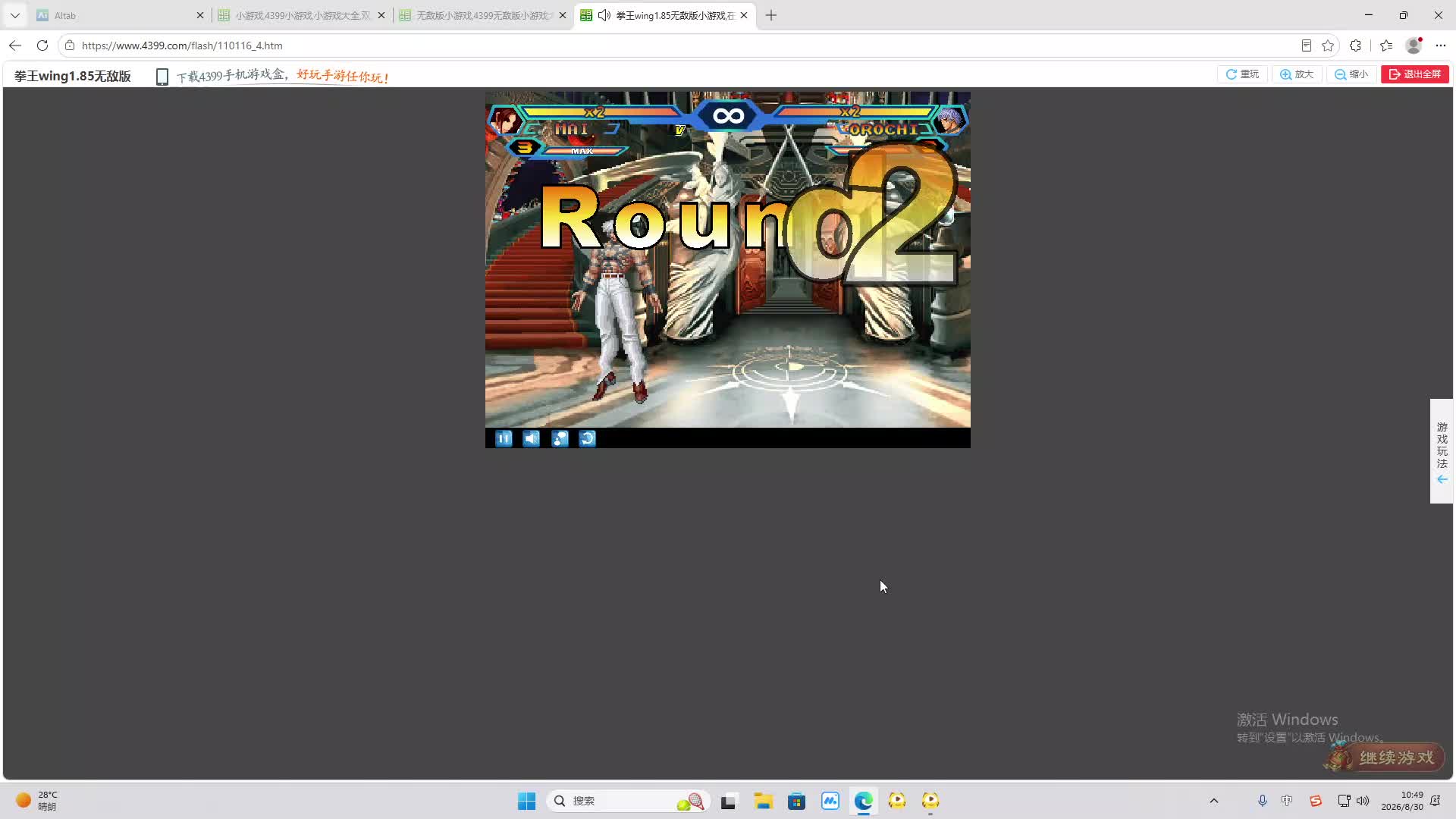Refresh the browser page
Image resolution: width=1456 pixels, height=819 pixels.
[42, 45]
